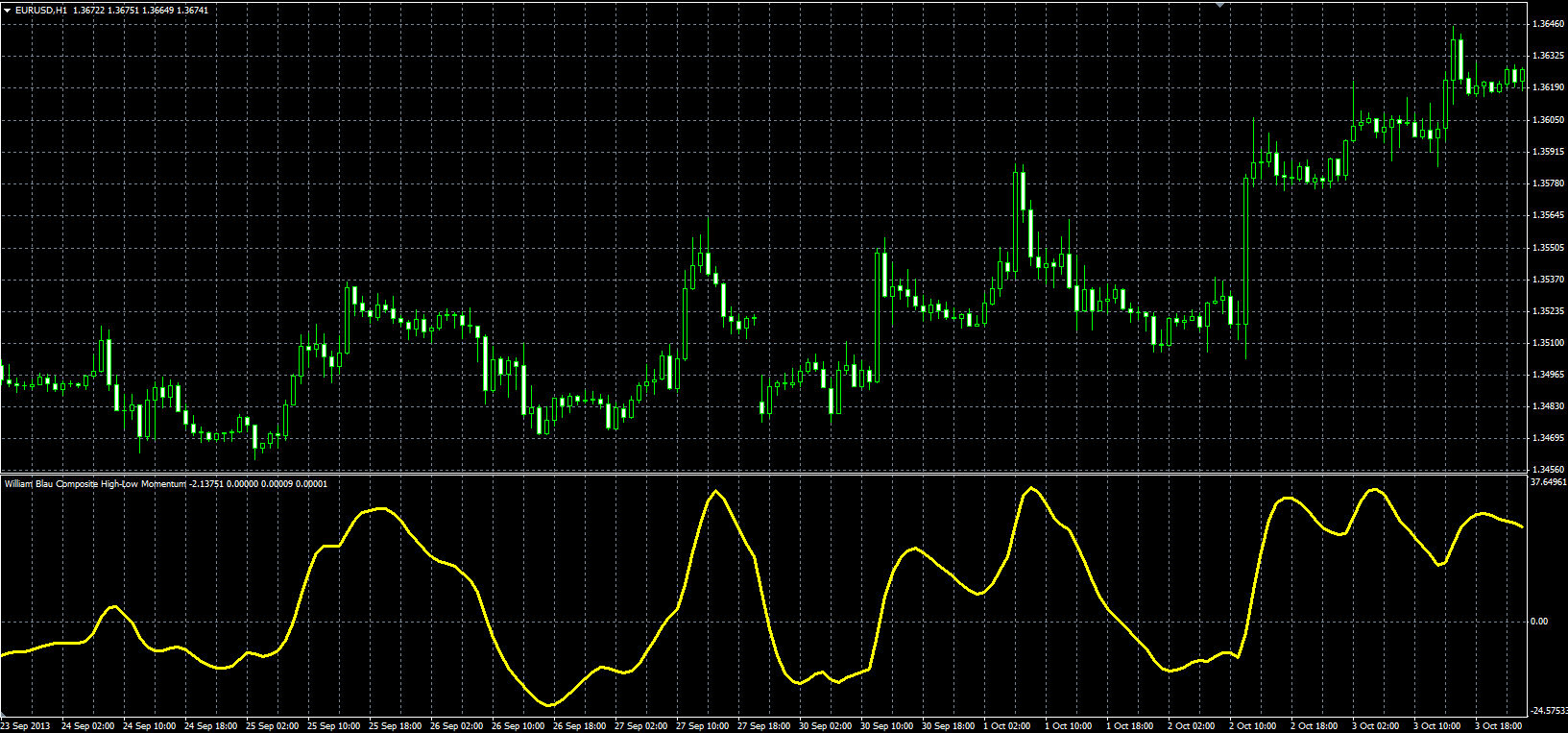Click the 1.36325 price scale label
This screenshot has width=1568, height=733.
pyautogui.click(x=1549, y=56)
